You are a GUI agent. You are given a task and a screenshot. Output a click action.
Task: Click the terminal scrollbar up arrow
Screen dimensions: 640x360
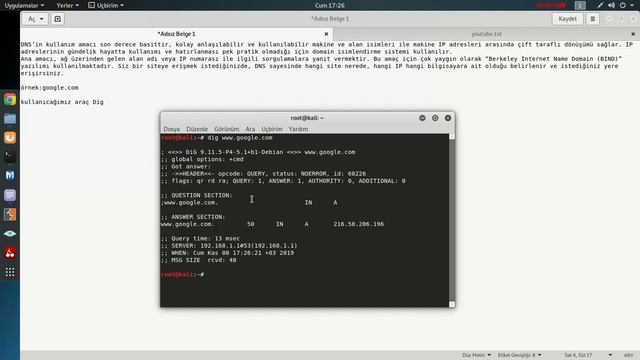pyautogui.click(x=452, y=136)
